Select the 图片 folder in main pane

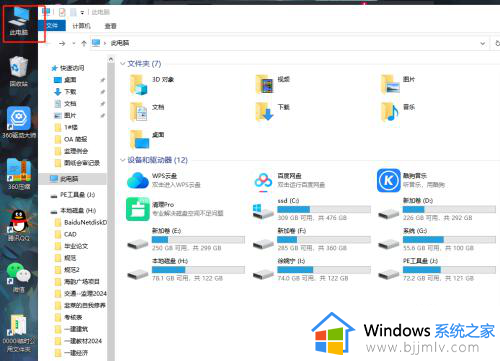pos(398,84)
